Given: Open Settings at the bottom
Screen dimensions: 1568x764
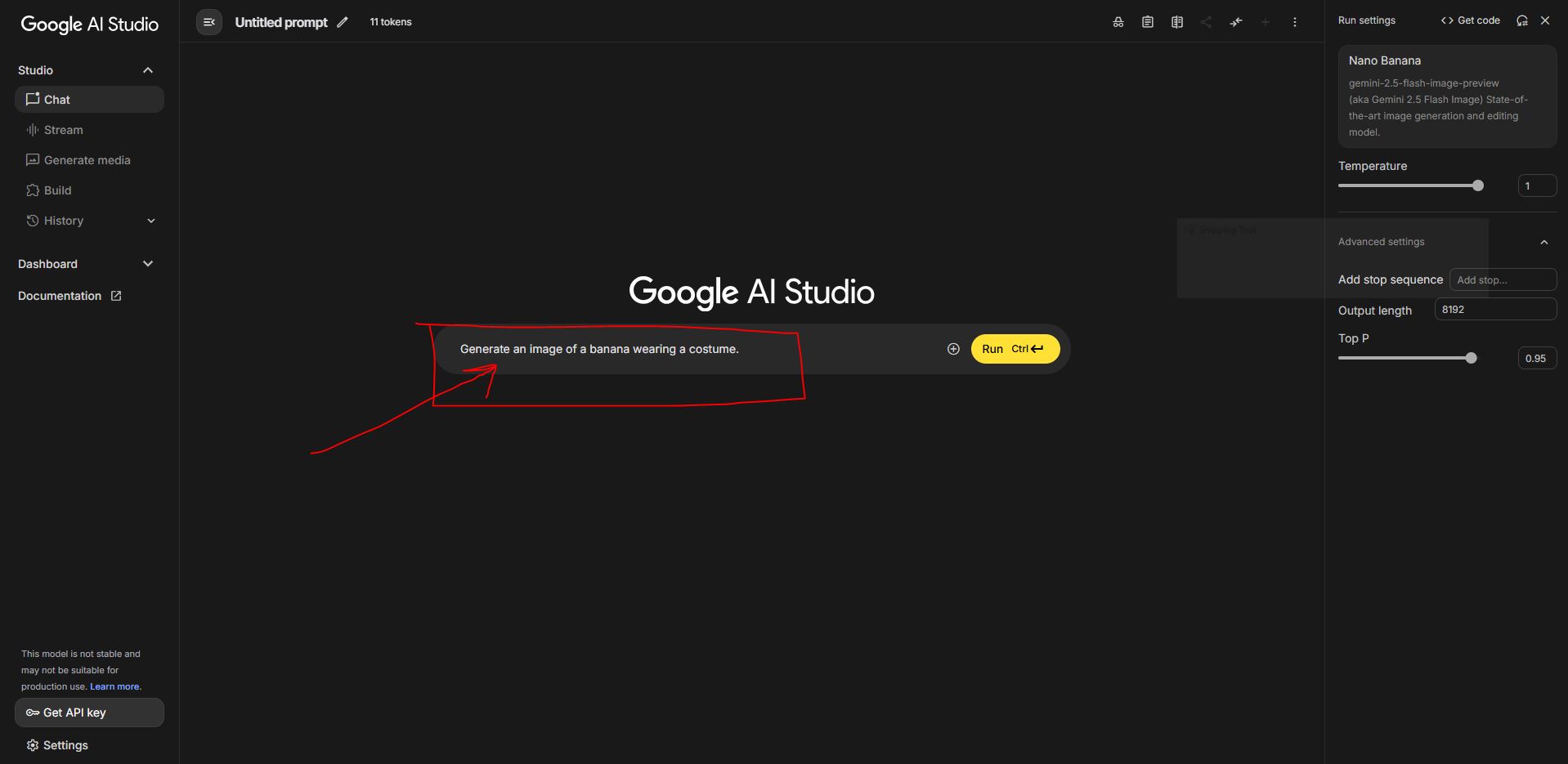Looking at the screenshot, I should [57, 744].
